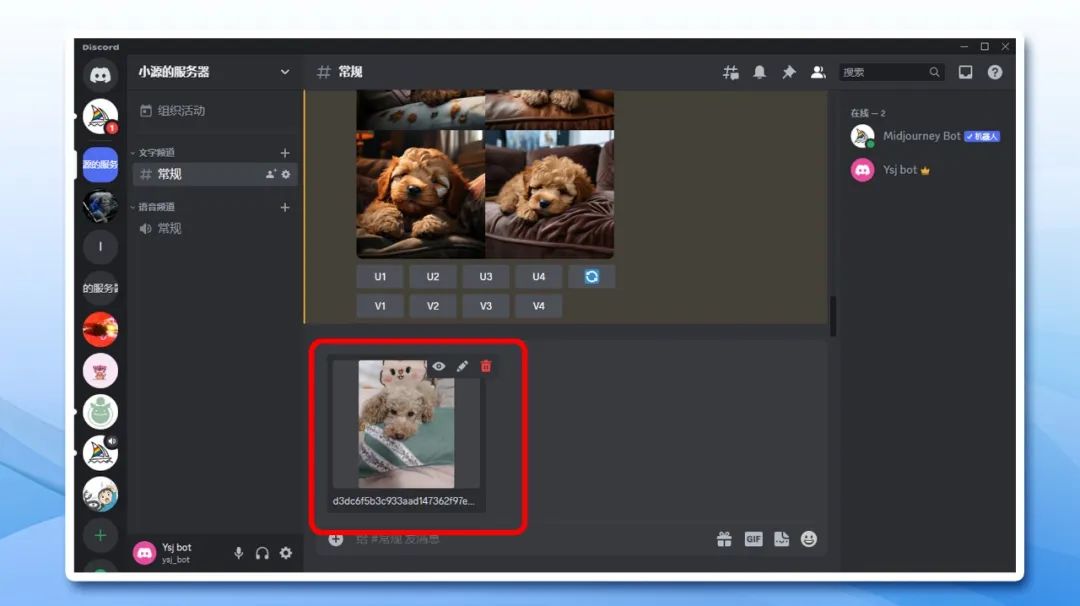The image size is (1080, 606).
Task: Click the V2 variation button
Action: click(433, 306)
